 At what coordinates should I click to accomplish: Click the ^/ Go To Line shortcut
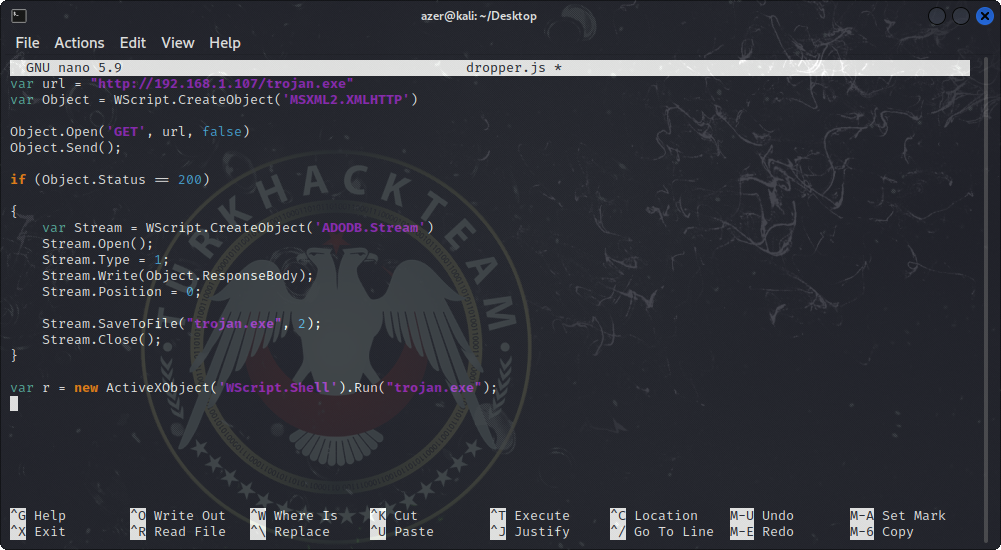[662, 531]
